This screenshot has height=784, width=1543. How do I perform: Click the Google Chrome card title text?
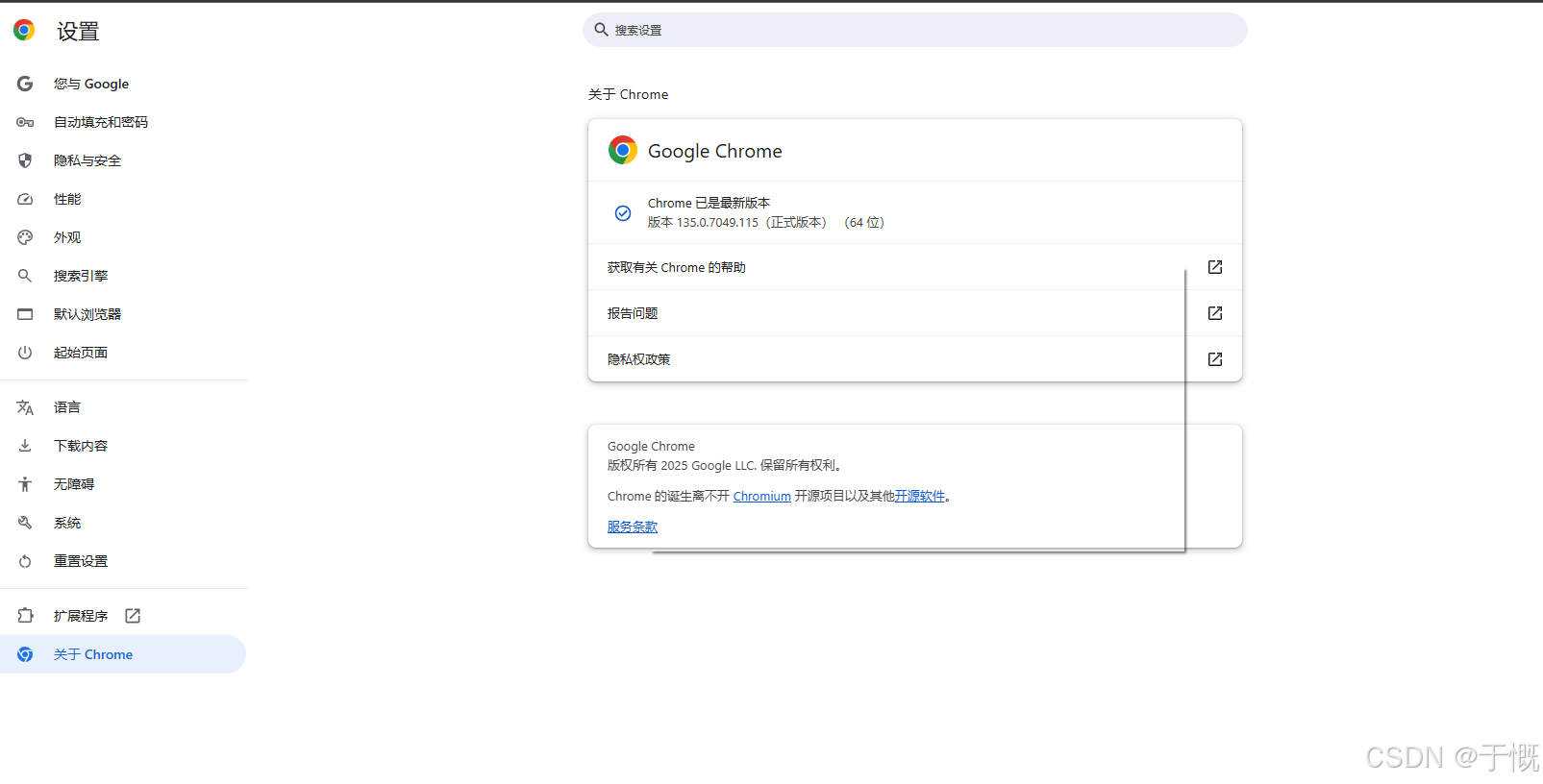pos(715,151)
